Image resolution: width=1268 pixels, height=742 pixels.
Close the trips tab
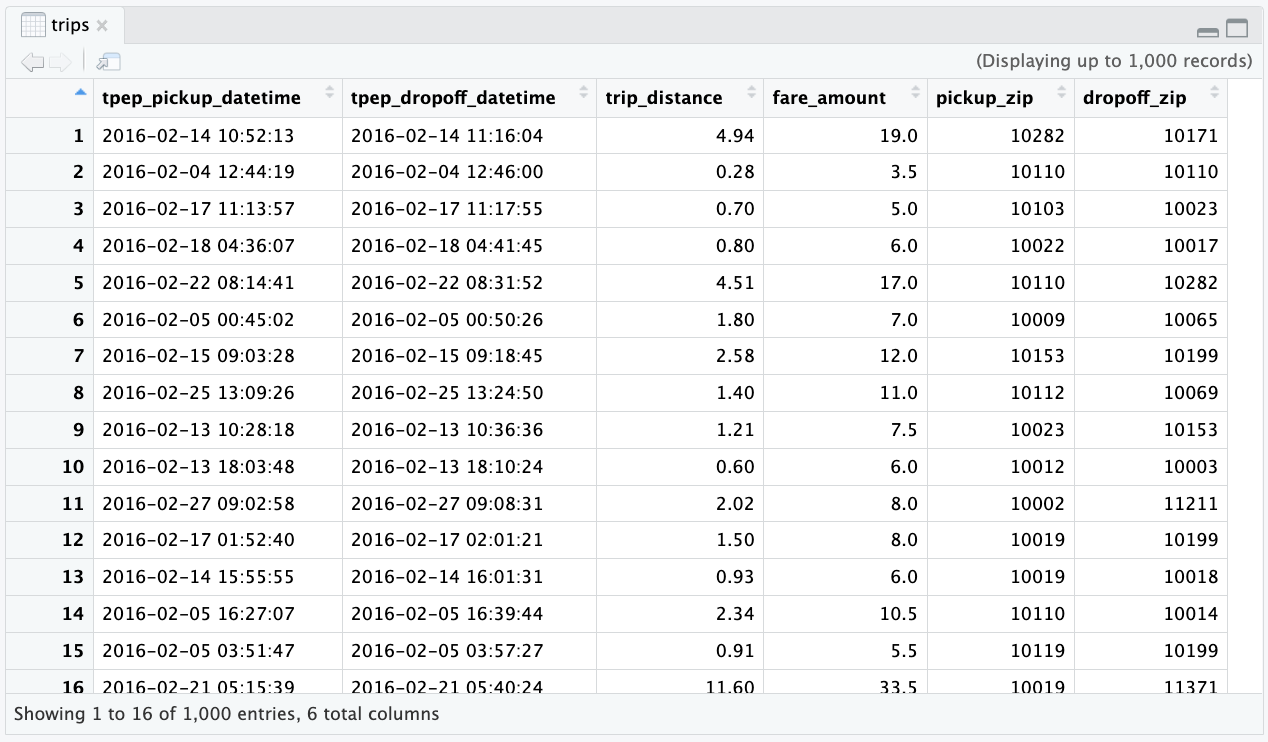102,26
